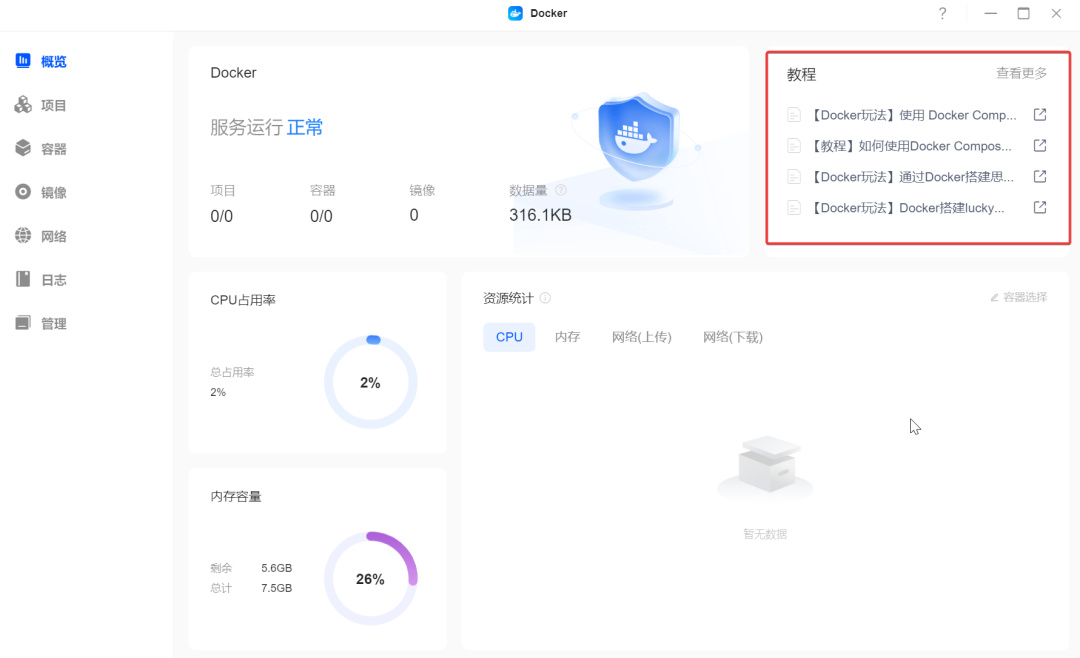Click the 网络 globe icon
Image resolution: width=1080 pixels, height=658 pixels.
(23, 236)
